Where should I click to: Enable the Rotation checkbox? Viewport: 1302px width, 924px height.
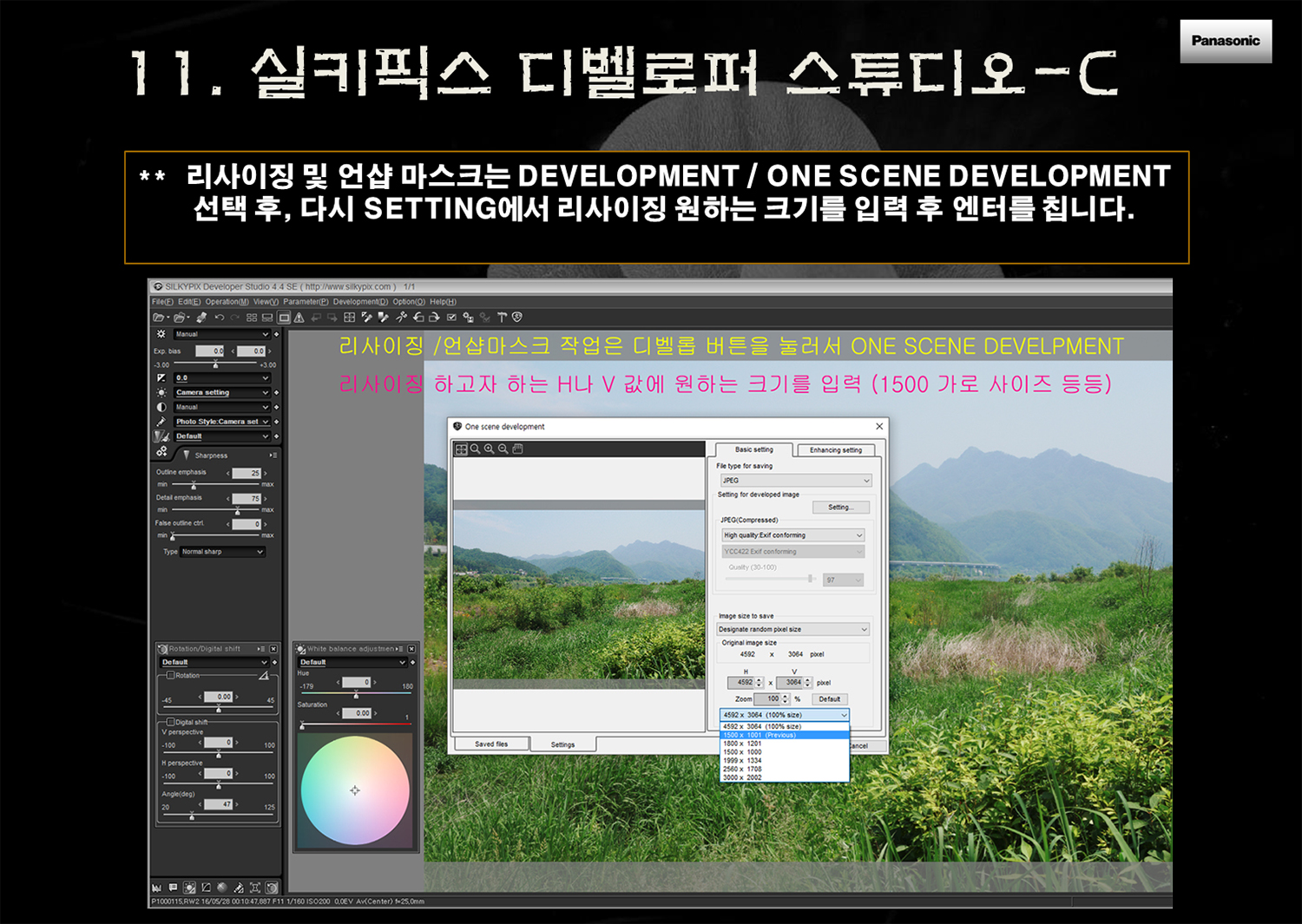pyautogui.click(x=171, y=675)
